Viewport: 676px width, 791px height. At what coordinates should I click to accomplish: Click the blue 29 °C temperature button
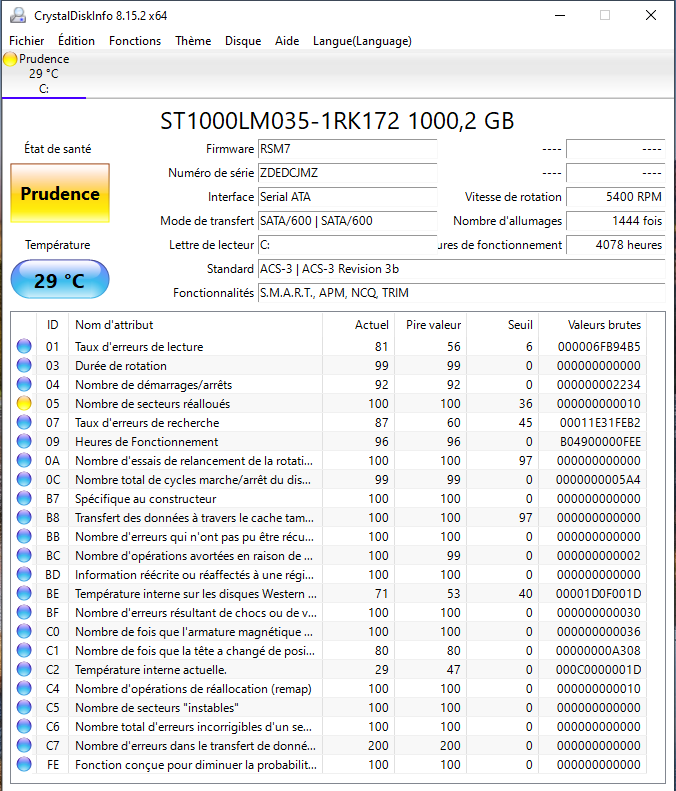pos(60,280)
